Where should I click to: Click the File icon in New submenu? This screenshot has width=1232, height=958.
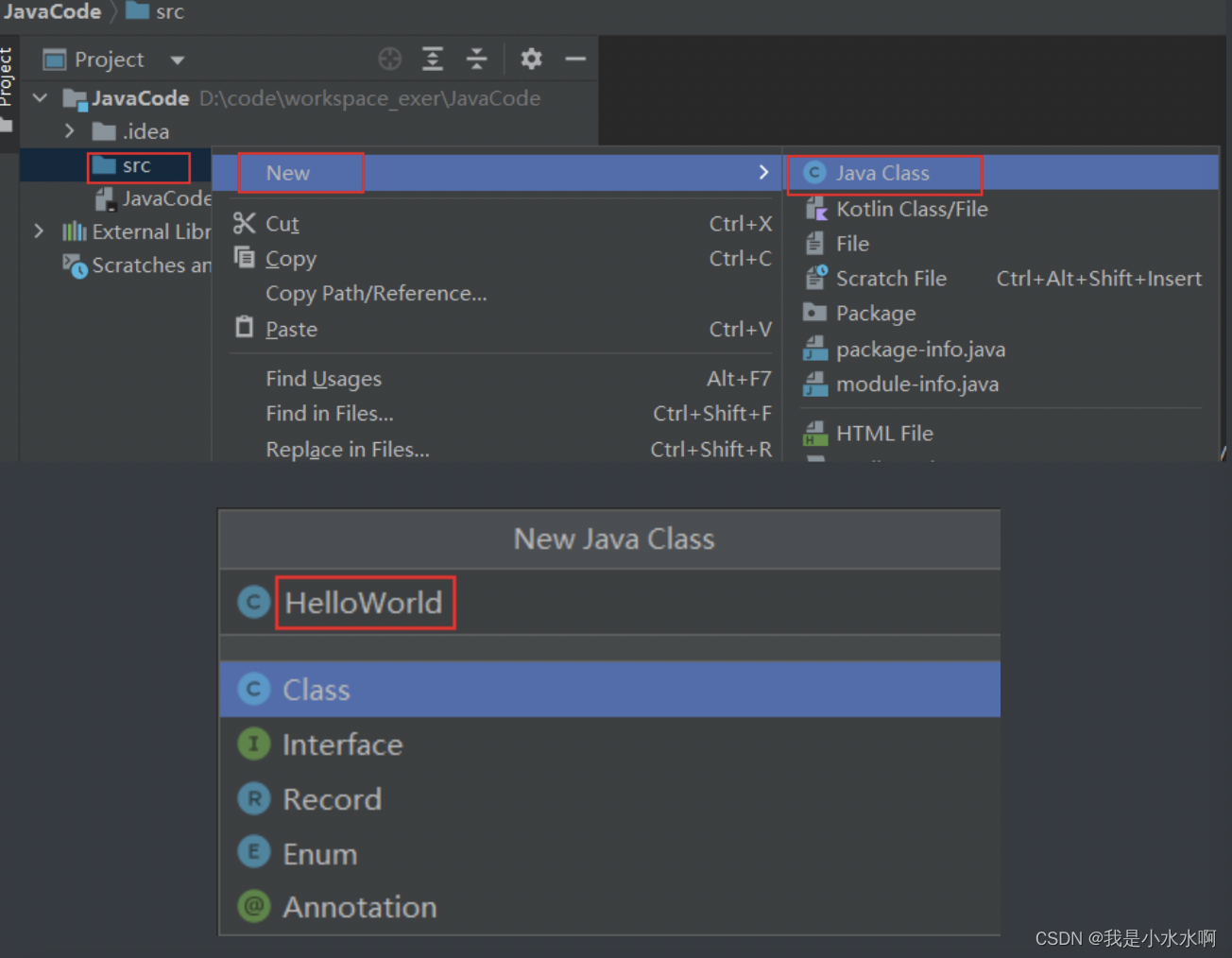[x=814, y=244]
